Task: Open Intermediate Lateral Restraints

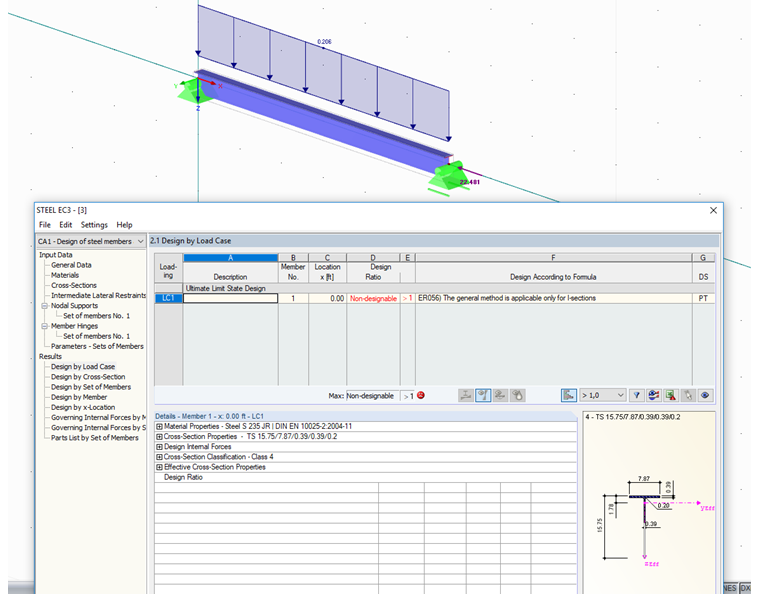Action: click(98, 296)
